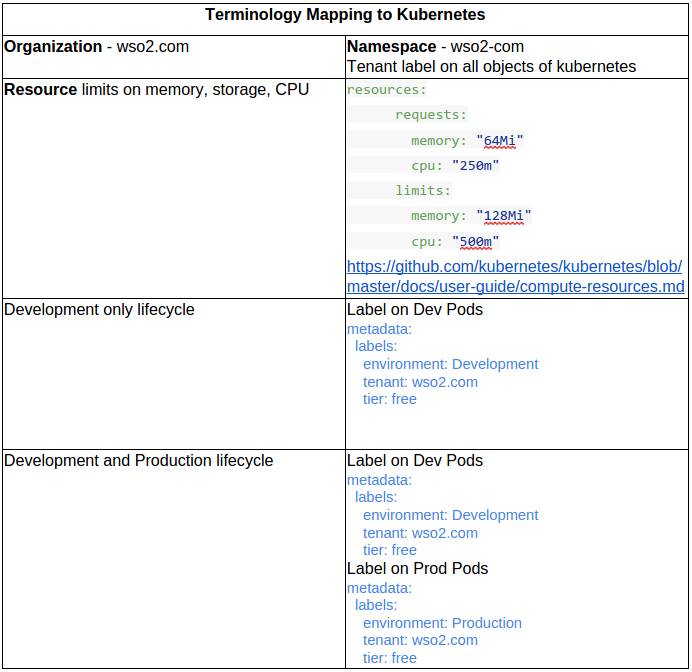Click the "limits:" code line
The image size is (692, 672).
(x=423, y=191)
